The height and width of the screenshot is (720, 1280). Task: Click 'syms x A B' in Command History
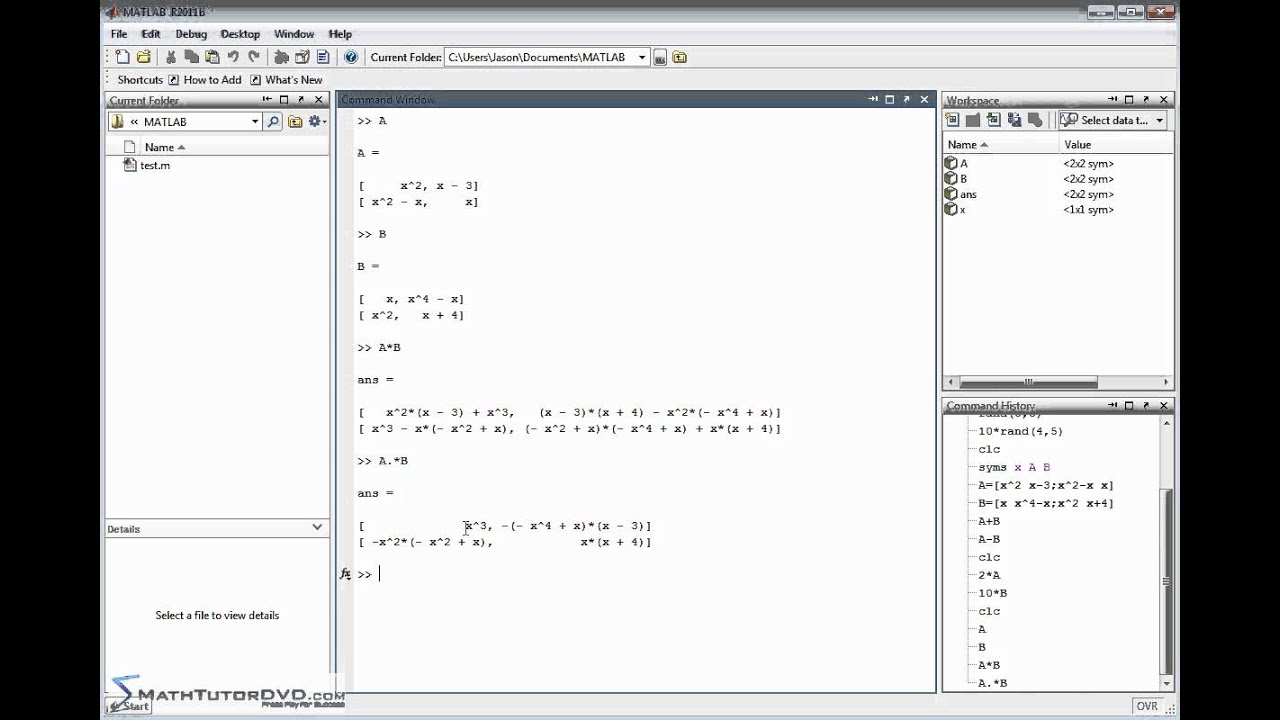point(1014,467)
